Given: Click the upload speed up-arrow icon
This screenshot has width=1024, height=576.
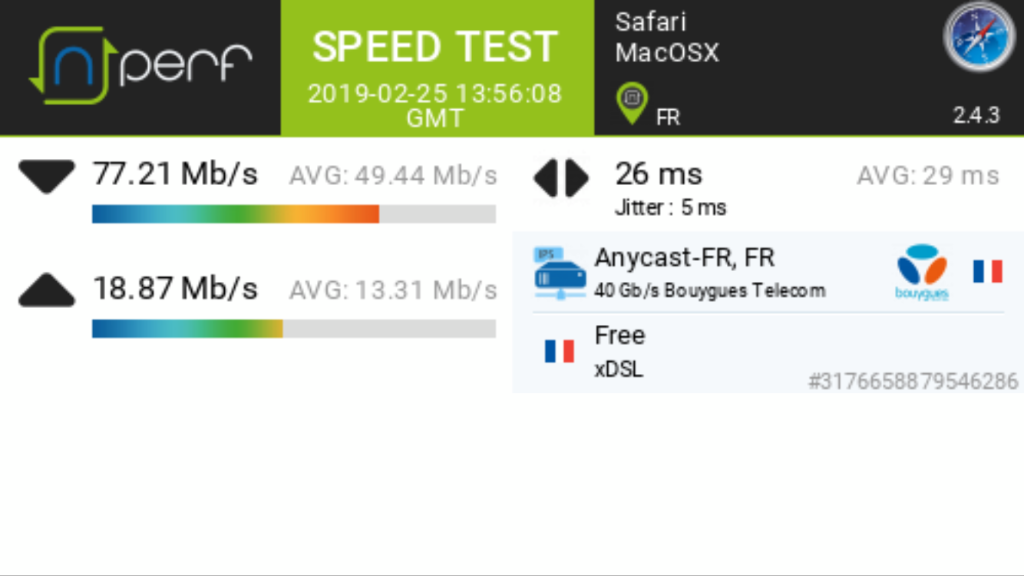Looking at the screenshot, I should pyautogui.click(x=47, y=291).
